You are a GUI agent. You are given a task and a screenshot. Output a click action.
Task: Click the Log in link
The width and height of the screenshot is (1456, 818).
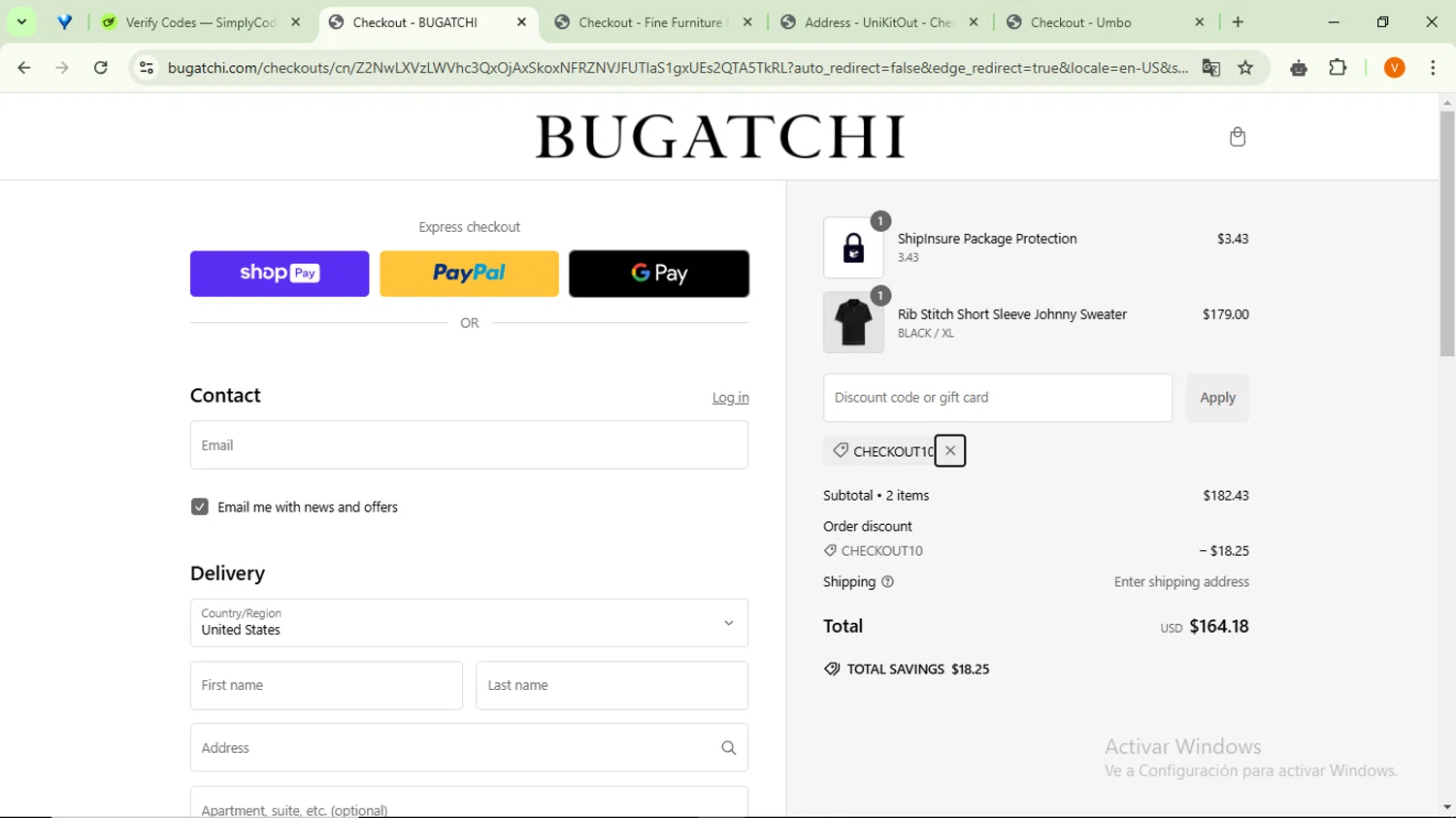[730, 398]
